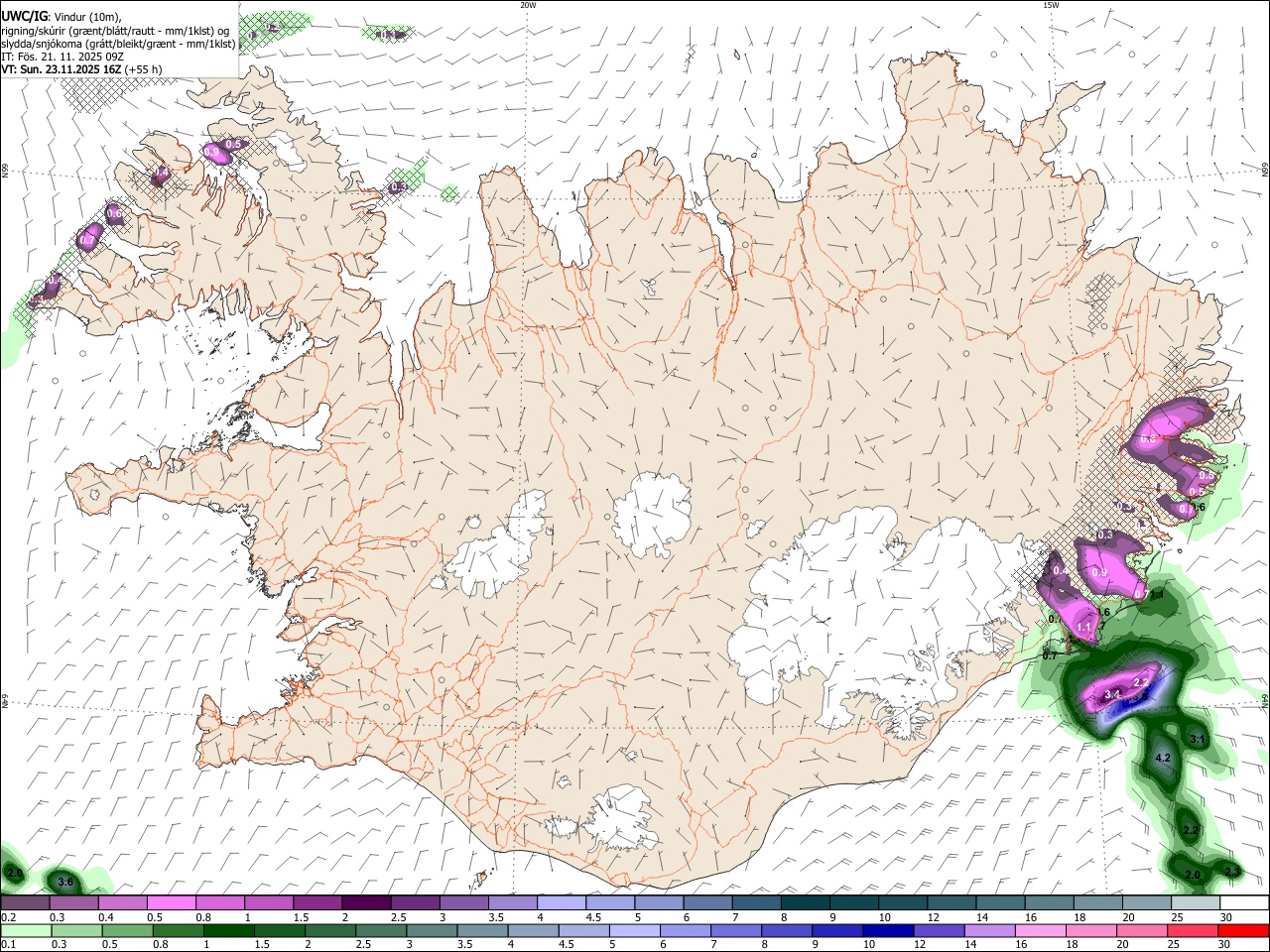The height and width of the screenshot is (952, 1270).
Task: Click the 'rigning/skúrir' legend description line
Action: [x=114, y=30]
